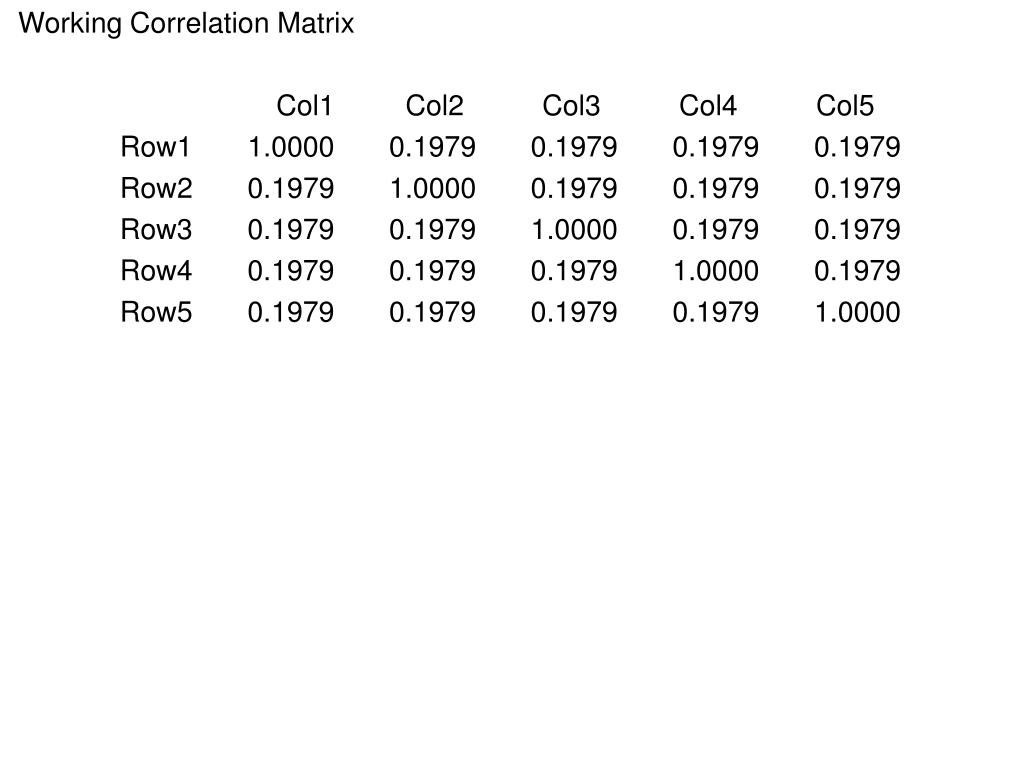Select the Col5 column header
This screenshot has width=1024, height=768.
pyautogui.click(x=844, y=106)
